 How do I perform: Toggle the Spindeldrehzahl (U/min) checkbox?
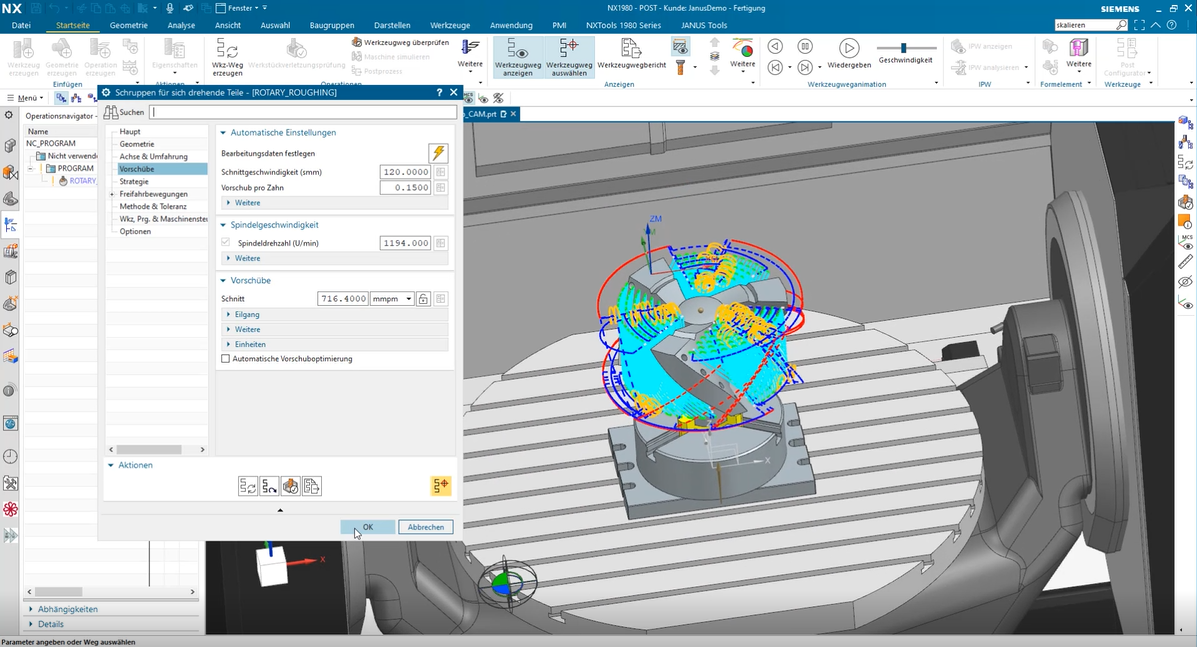click(225, 243)
